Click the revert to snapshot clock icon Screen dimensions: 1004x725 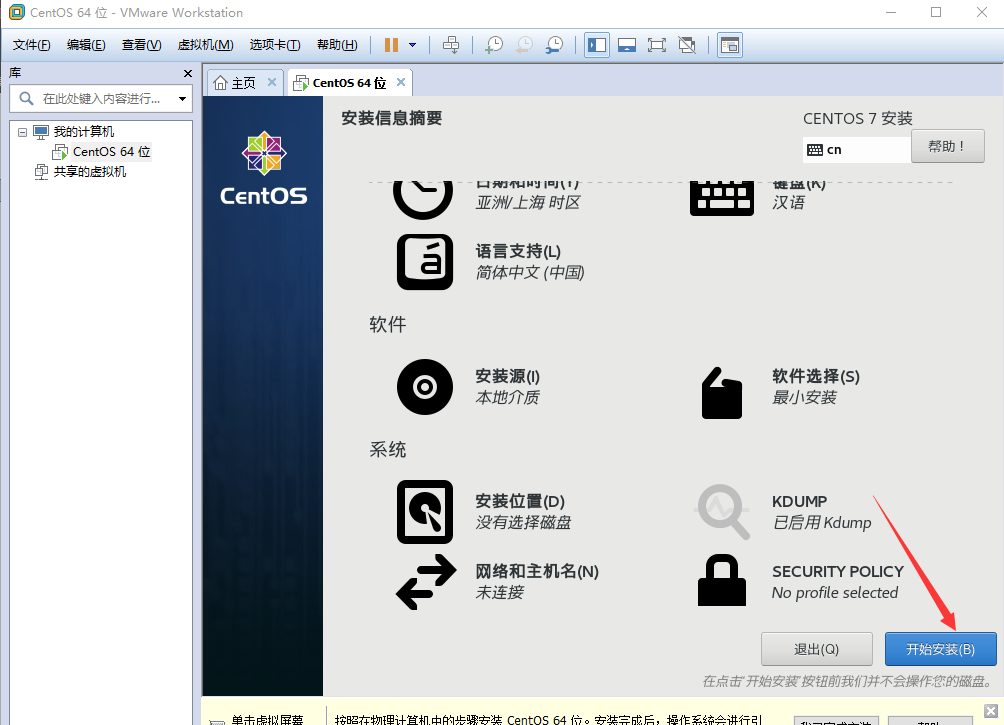pos(524,45)
